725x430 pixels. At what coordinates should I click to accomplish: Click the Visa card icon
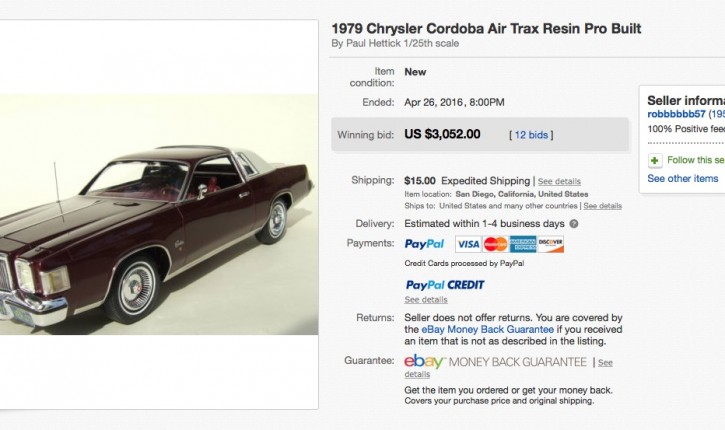pos(467,244)
